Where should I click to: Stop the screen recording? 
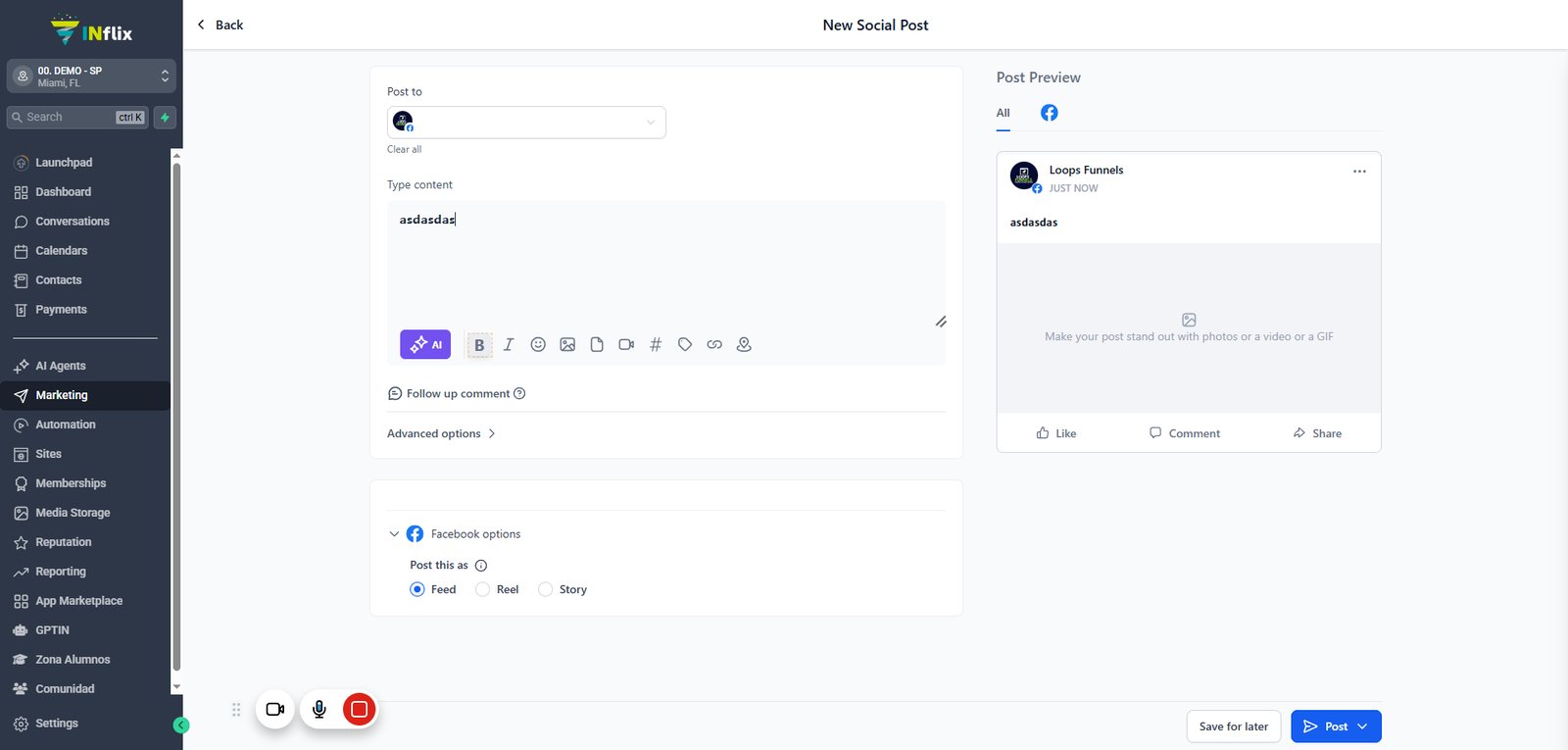click(360, 709)
